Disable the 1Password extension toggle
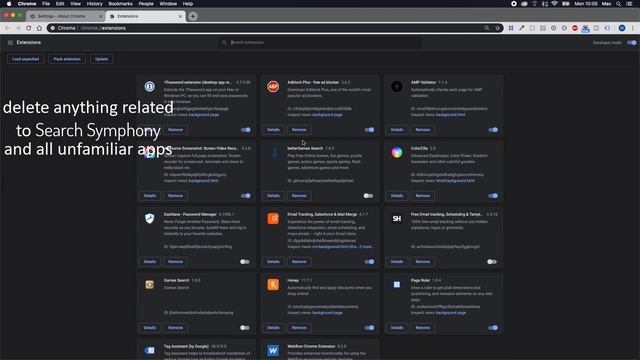The width and height of the screenshot is (640, 360). click(x=246, y=130)
